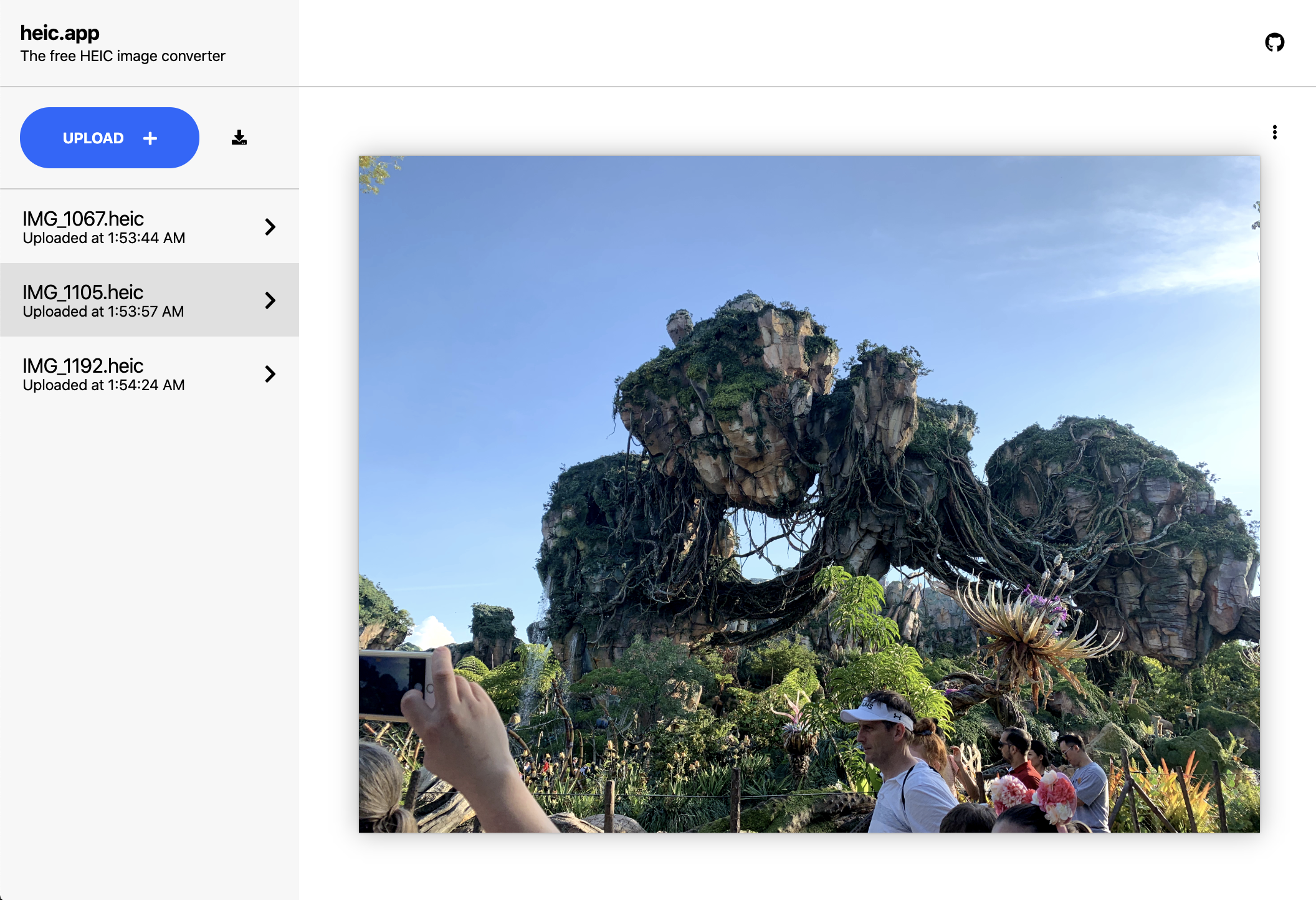
Task: Click 'Uploaded at 1:54:24 AM' timestamp
Action: click(x=104, y=385)
